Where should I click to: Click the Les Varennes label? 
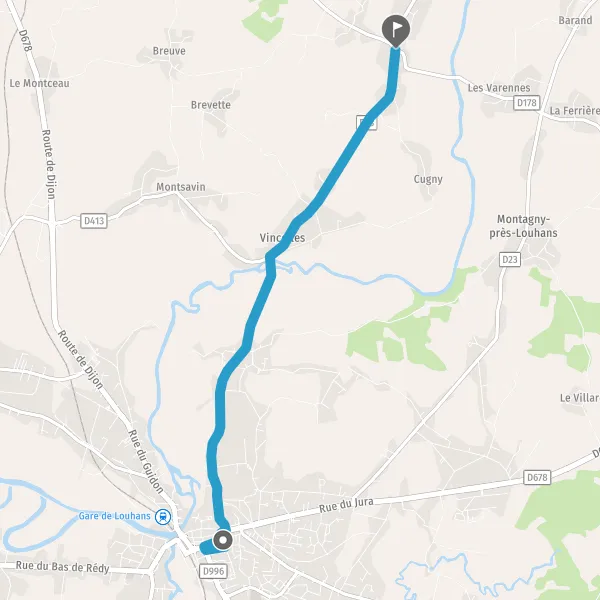[x=499, y=88]
